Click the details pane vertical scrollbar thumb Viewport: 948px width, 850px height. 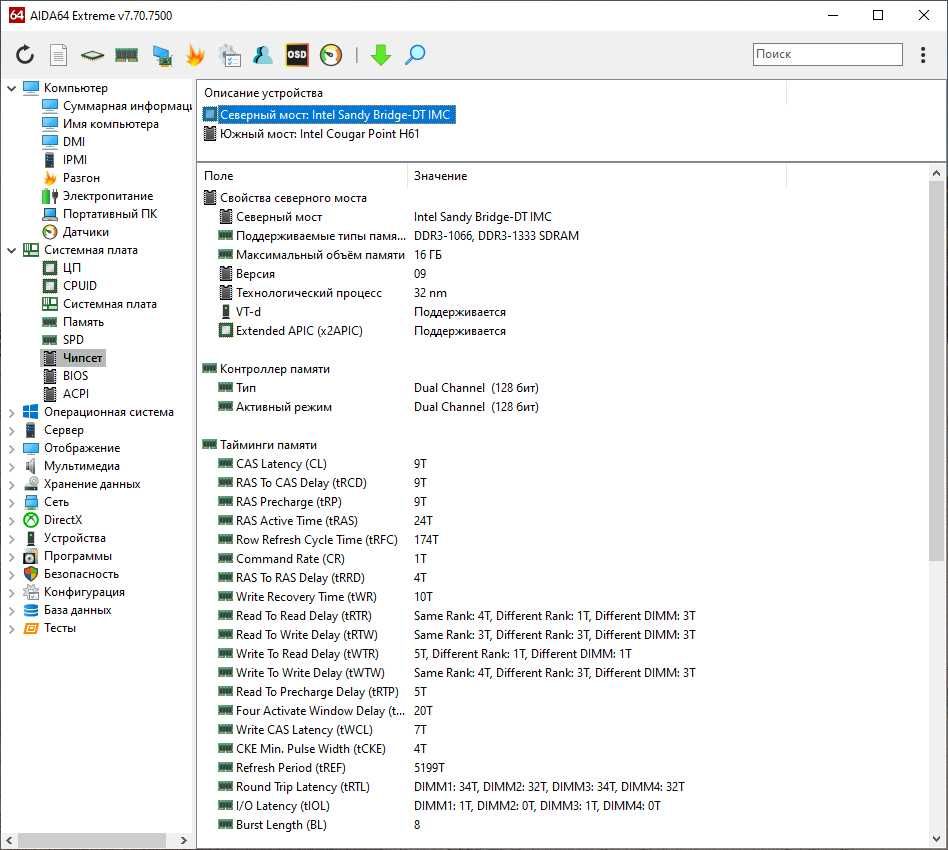tap(936, 371)
